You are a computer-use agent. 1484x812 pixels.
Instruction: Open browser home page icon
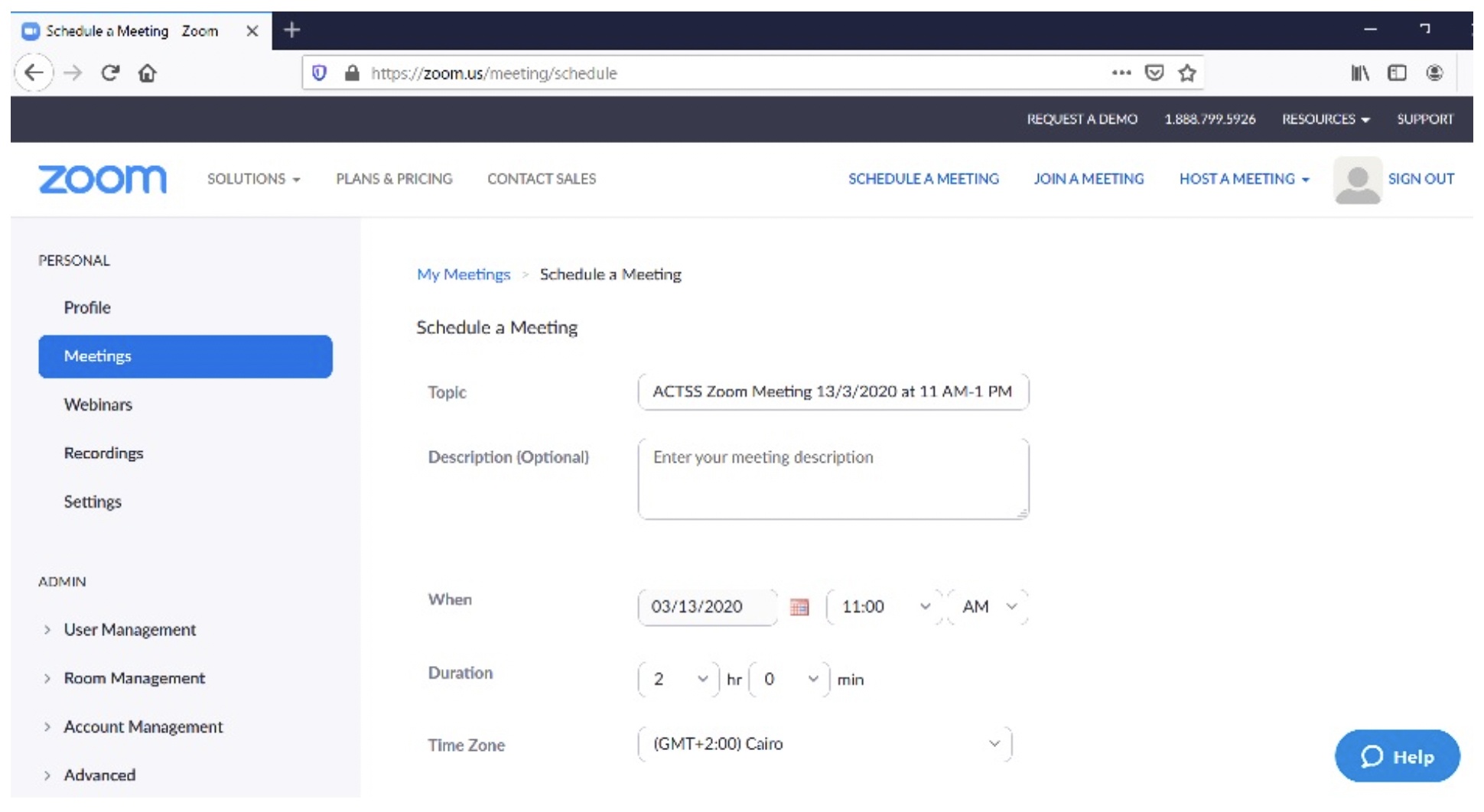tap(147, 73)
